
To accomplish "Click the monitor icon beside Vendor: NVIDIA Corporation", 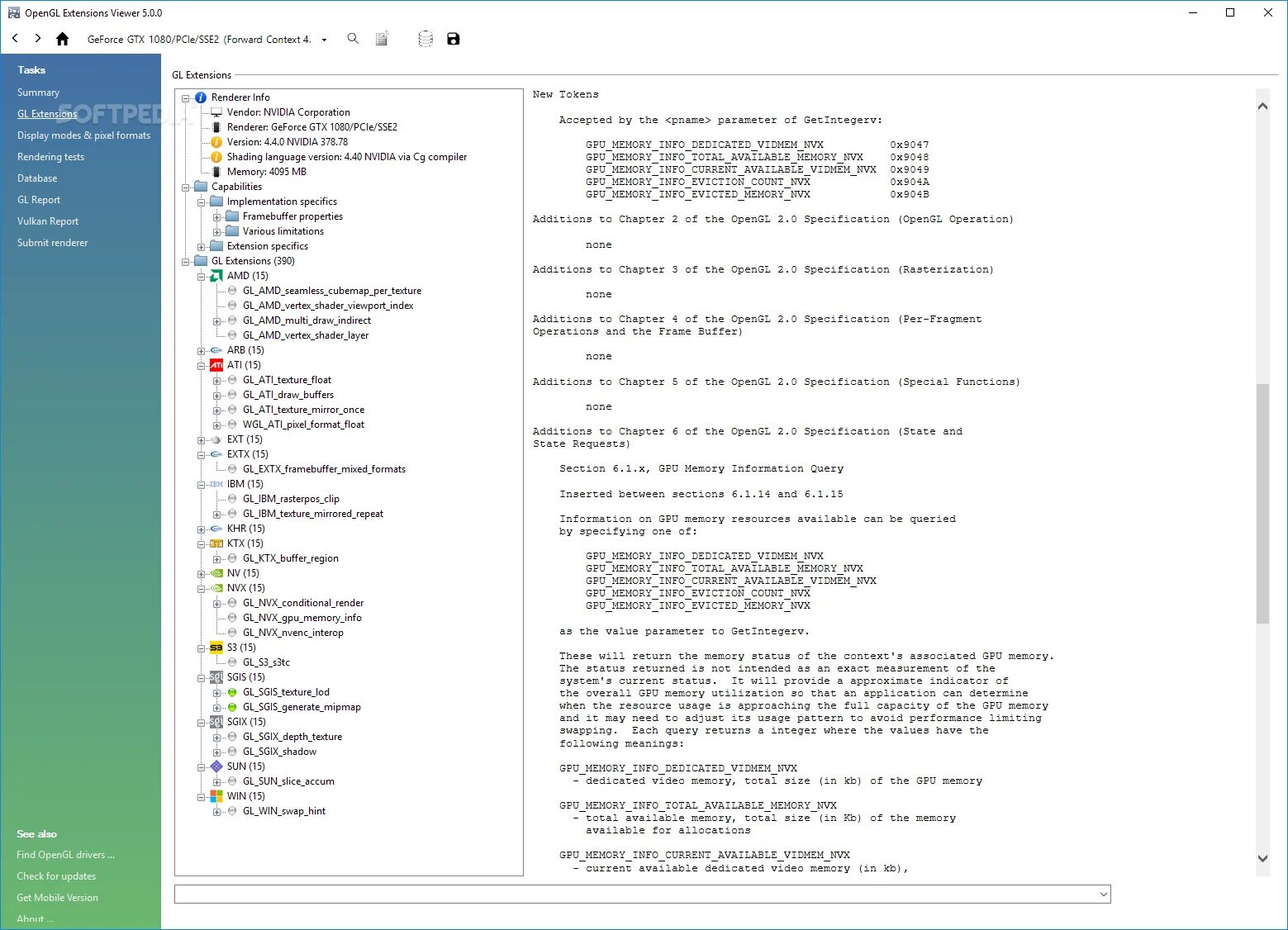I will click(x=216, y=112).
